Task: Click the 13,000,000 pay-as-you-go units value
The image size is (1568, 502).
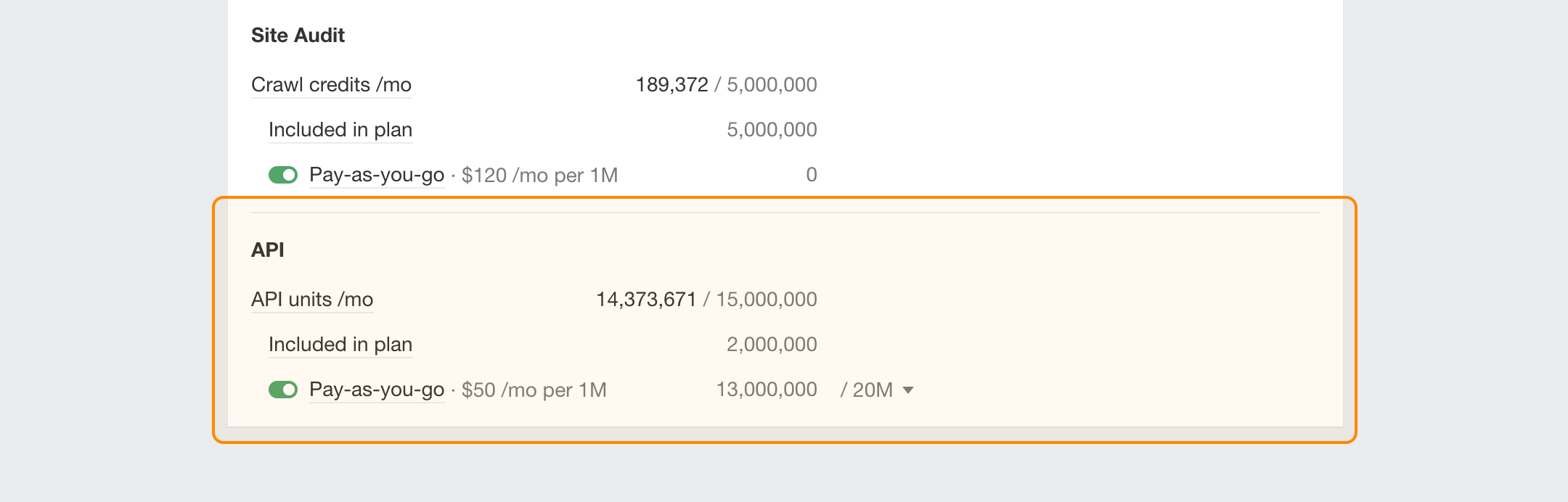Action: tap(767, 390)
